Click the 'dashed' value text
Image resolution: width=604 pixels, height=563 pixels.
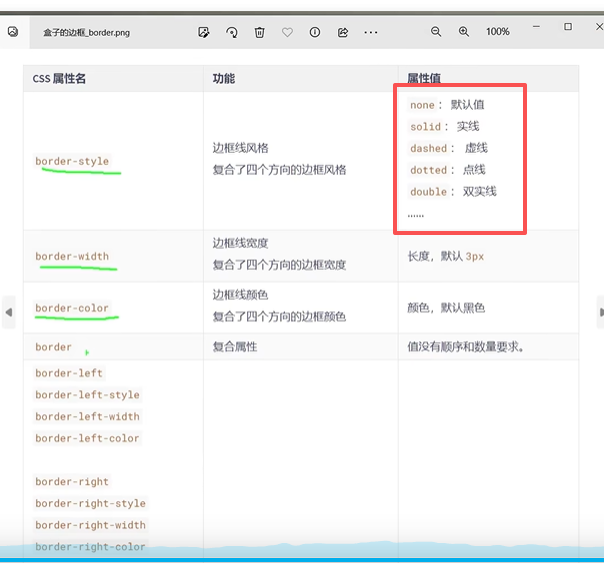pyautogui.click(x=428, y=148)
